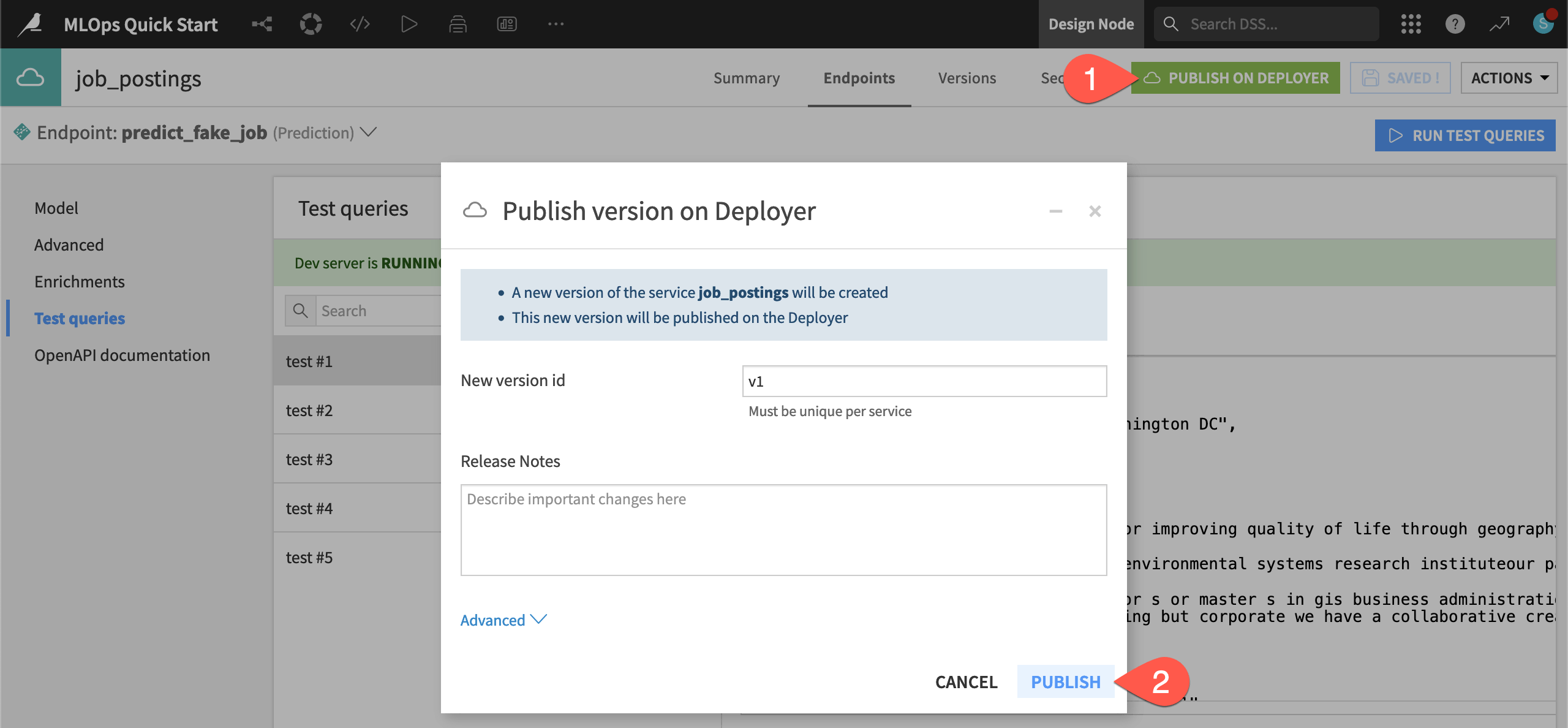Image resolution: width=1568 pixels, height=728 pixels.
Task: Activate the Test queries sidebar section
Action: pyautogui.click(x=80, y=318)
